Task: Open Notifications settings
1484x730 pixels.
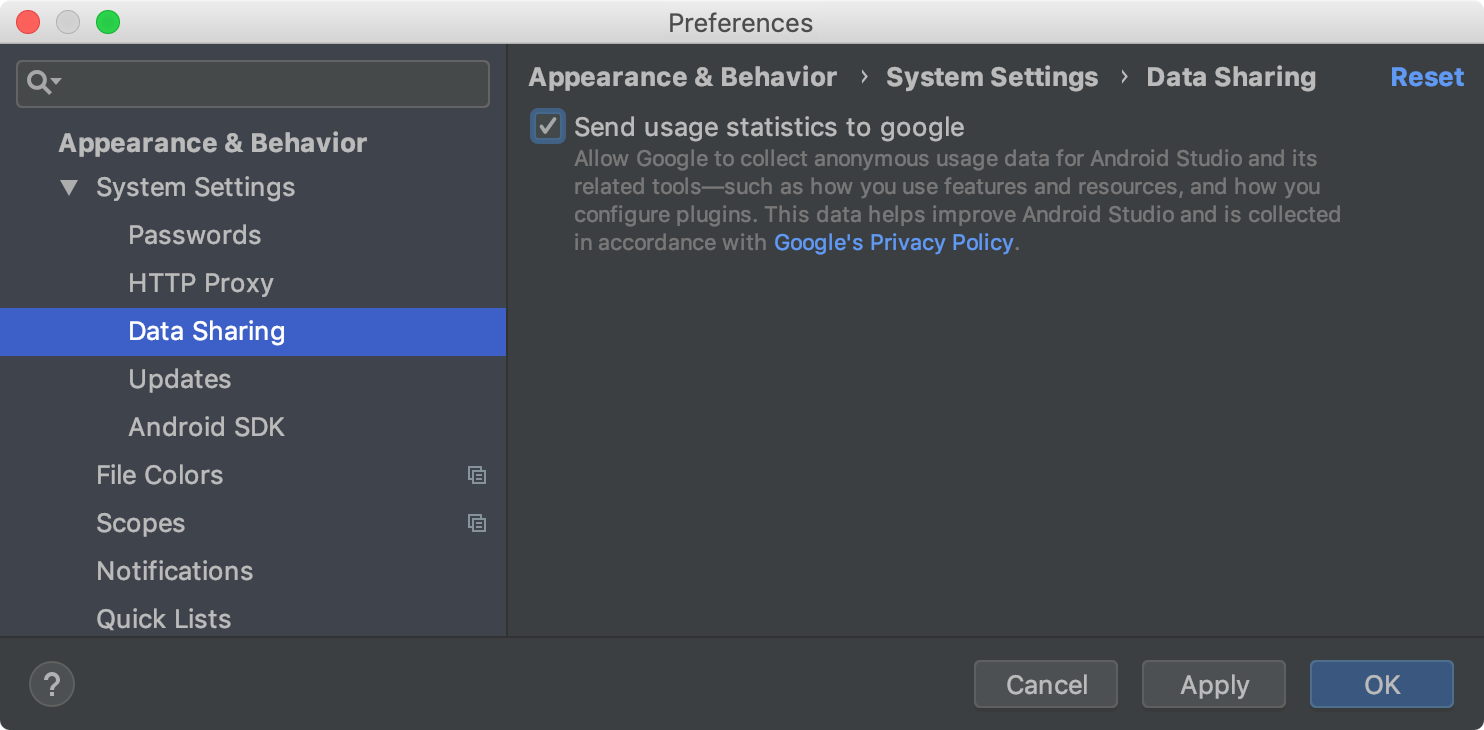Action: [174, 571]
